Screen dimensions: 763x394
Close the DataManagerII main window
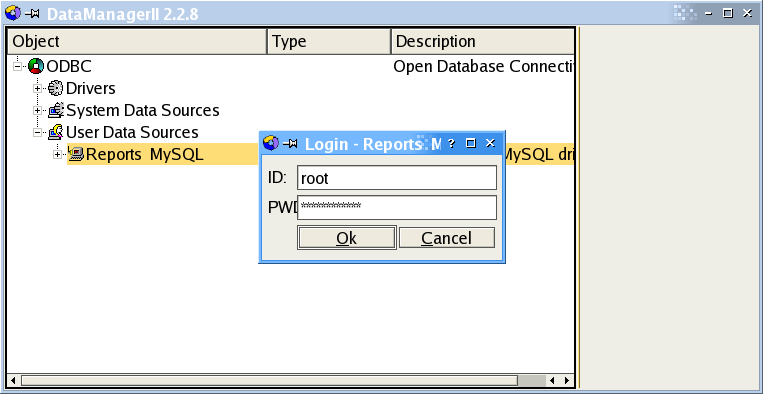748,14
